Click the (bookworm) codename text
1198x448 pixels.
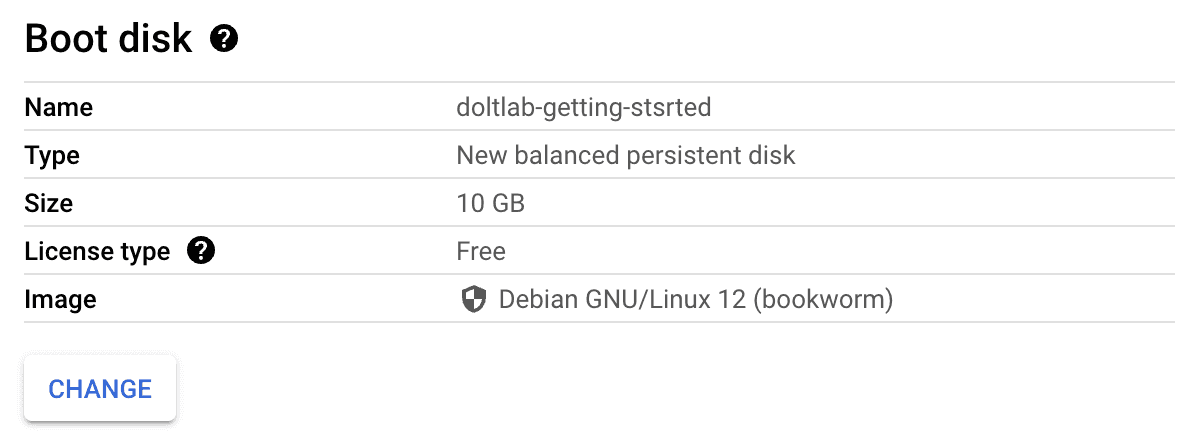[x=823, y=299]
